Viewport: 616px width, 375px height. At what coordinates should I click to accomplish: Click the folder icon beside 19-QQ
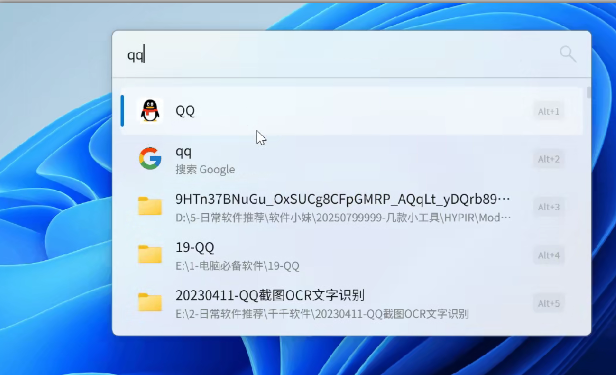(150, 254)
